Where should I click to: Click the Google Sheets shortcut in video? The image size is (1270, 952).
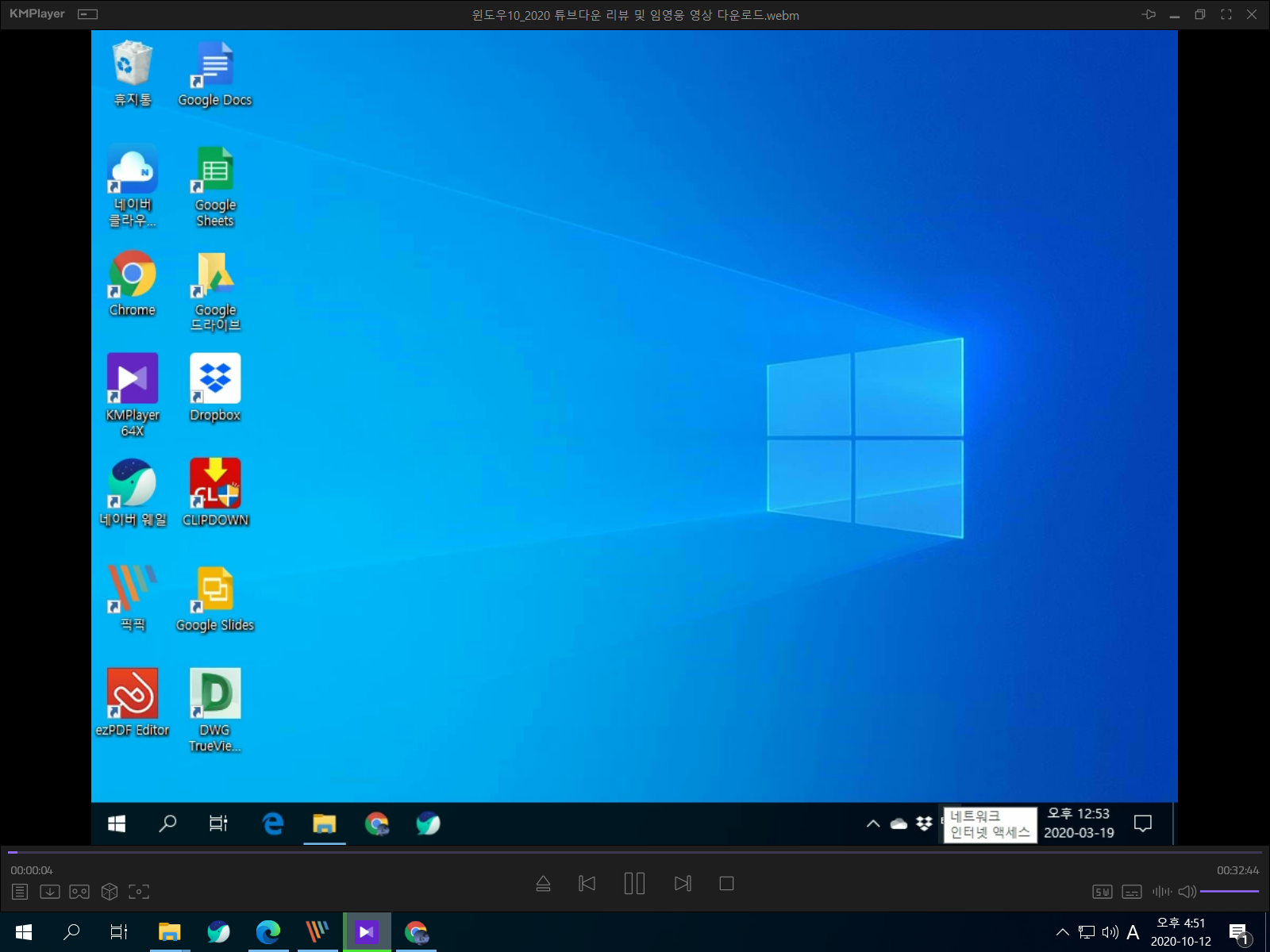coord(215,186)
